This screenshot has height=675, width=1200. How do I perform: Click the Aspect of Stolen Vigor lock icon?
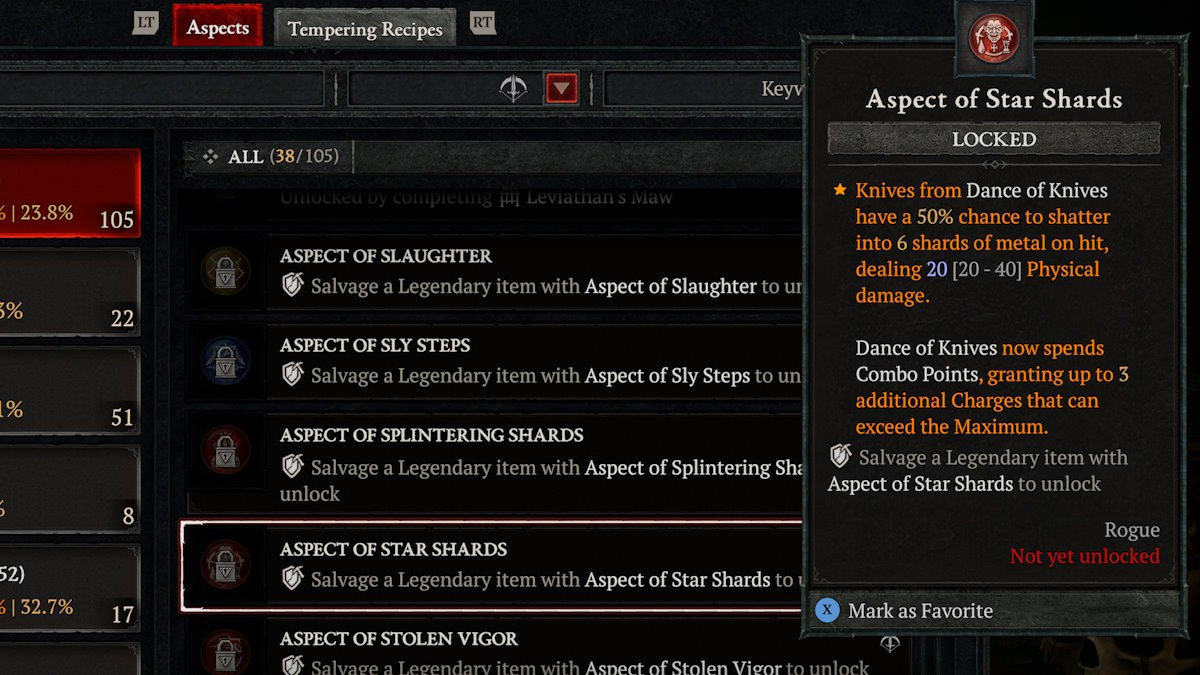[225, 654]
